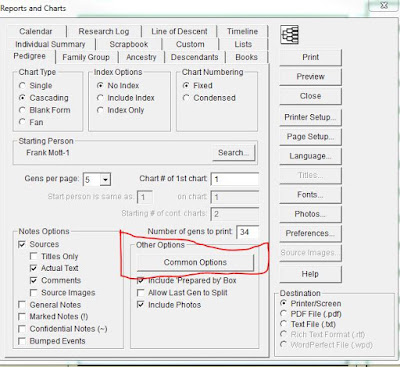
Task: Open the Gens per page dropdown
Action: coord(105,179)
